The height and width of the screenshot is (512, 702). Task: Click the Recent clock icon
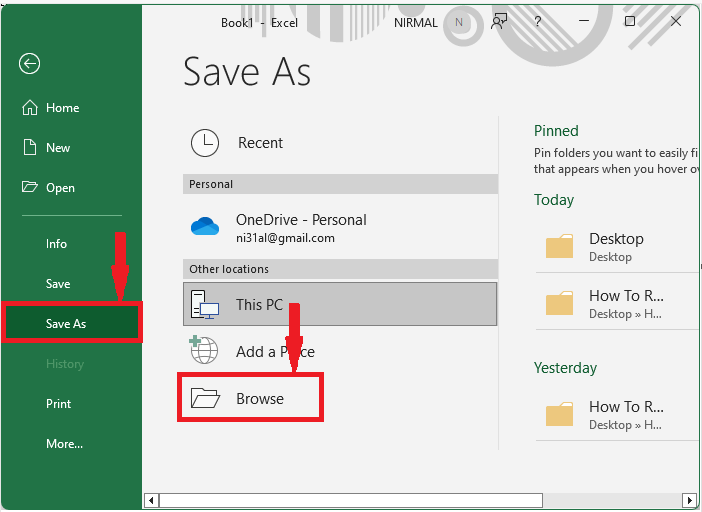(205, 143)
